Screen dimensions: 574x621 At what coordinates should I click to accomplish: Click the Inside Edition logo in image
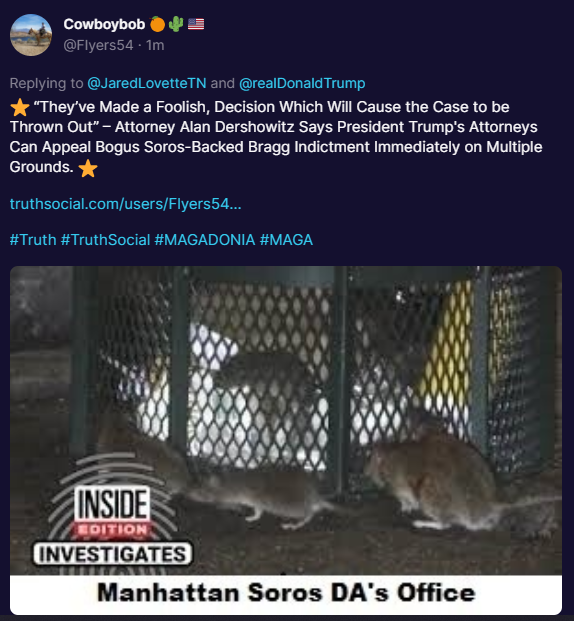[x=113, y=512]
